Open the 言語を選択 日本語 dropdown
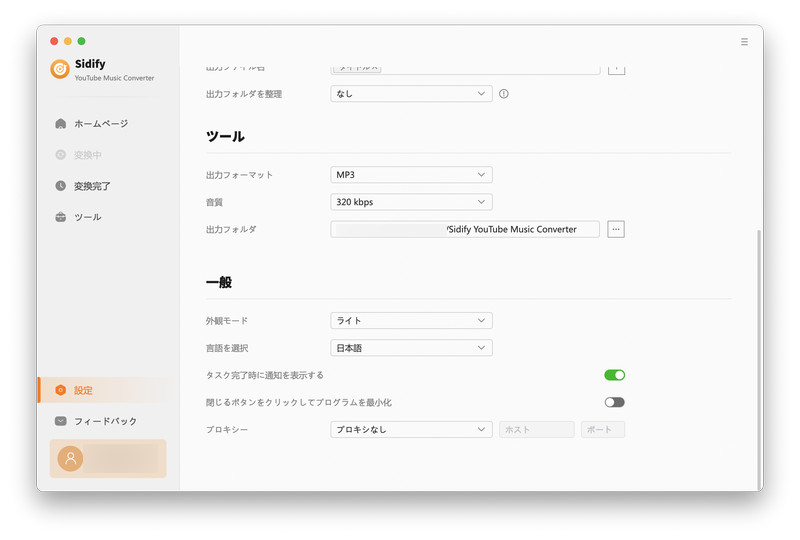Image resolution: width=800 pixels, height=540 pixels. click(411, 348)
